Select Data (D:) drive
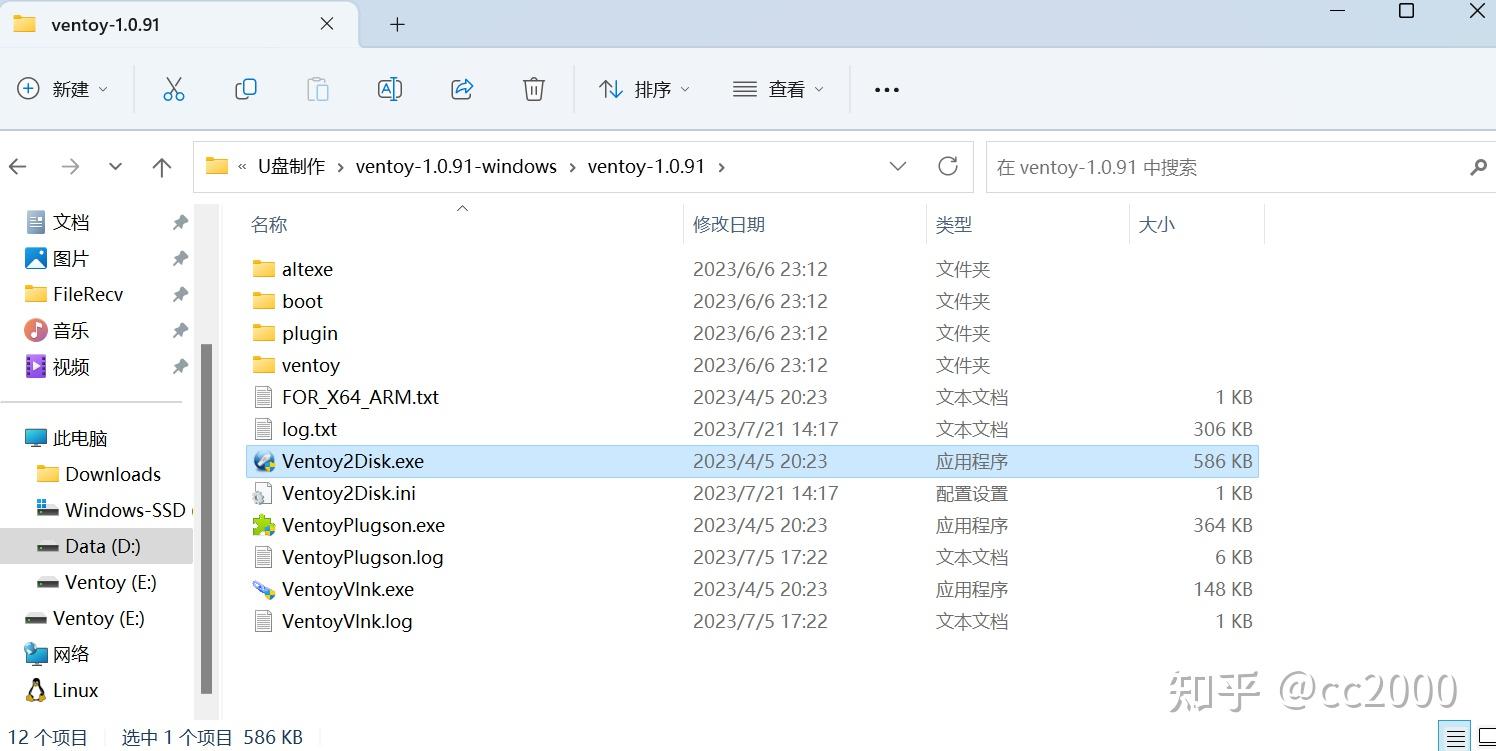 click(x=96, y=546)
